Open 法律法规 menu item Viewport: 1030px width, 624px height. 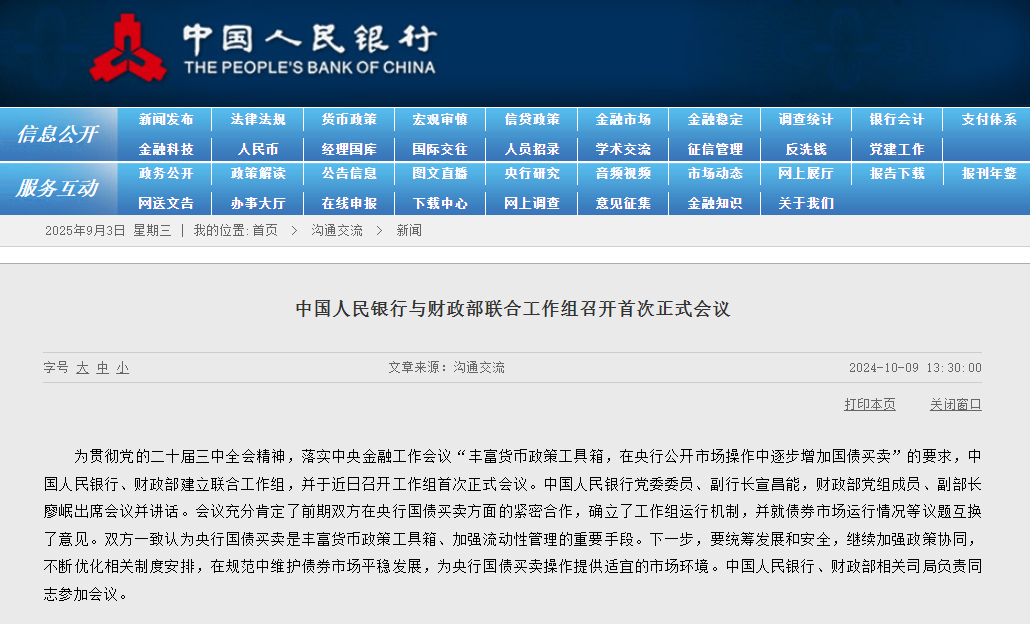258,120
